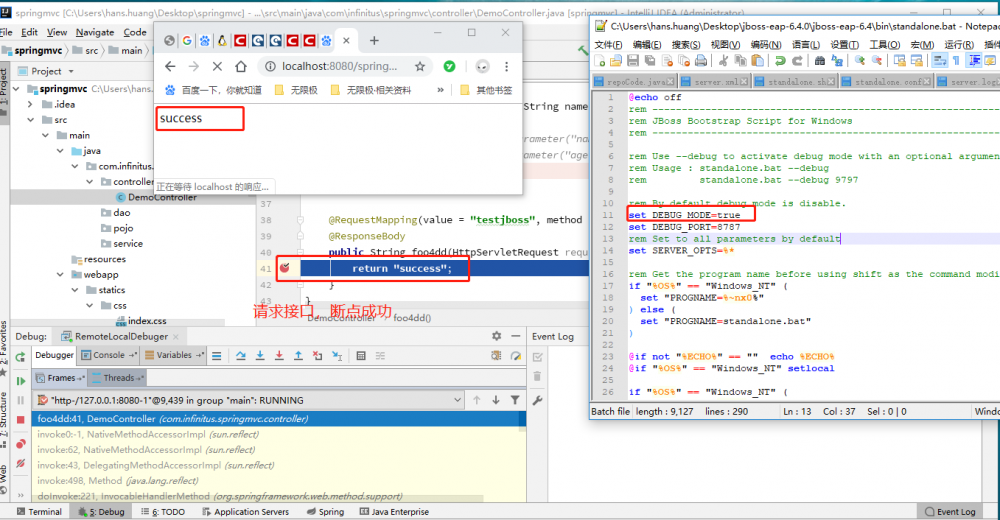This screenshot has height=520, width=1000.
Task: Toggle Notepad++ show all characters icon
Action: click(x=956, y=61)
